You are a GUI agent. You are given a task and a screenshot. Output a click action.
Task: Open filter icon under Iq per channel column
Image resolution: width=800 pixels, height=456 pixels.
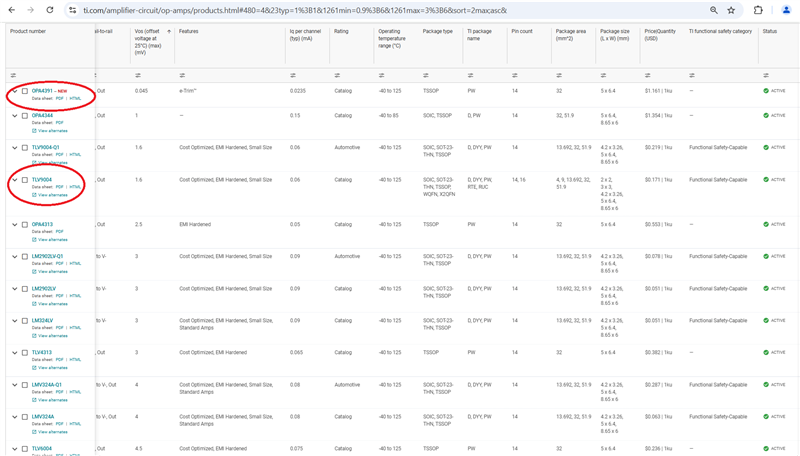coord(293,75)
